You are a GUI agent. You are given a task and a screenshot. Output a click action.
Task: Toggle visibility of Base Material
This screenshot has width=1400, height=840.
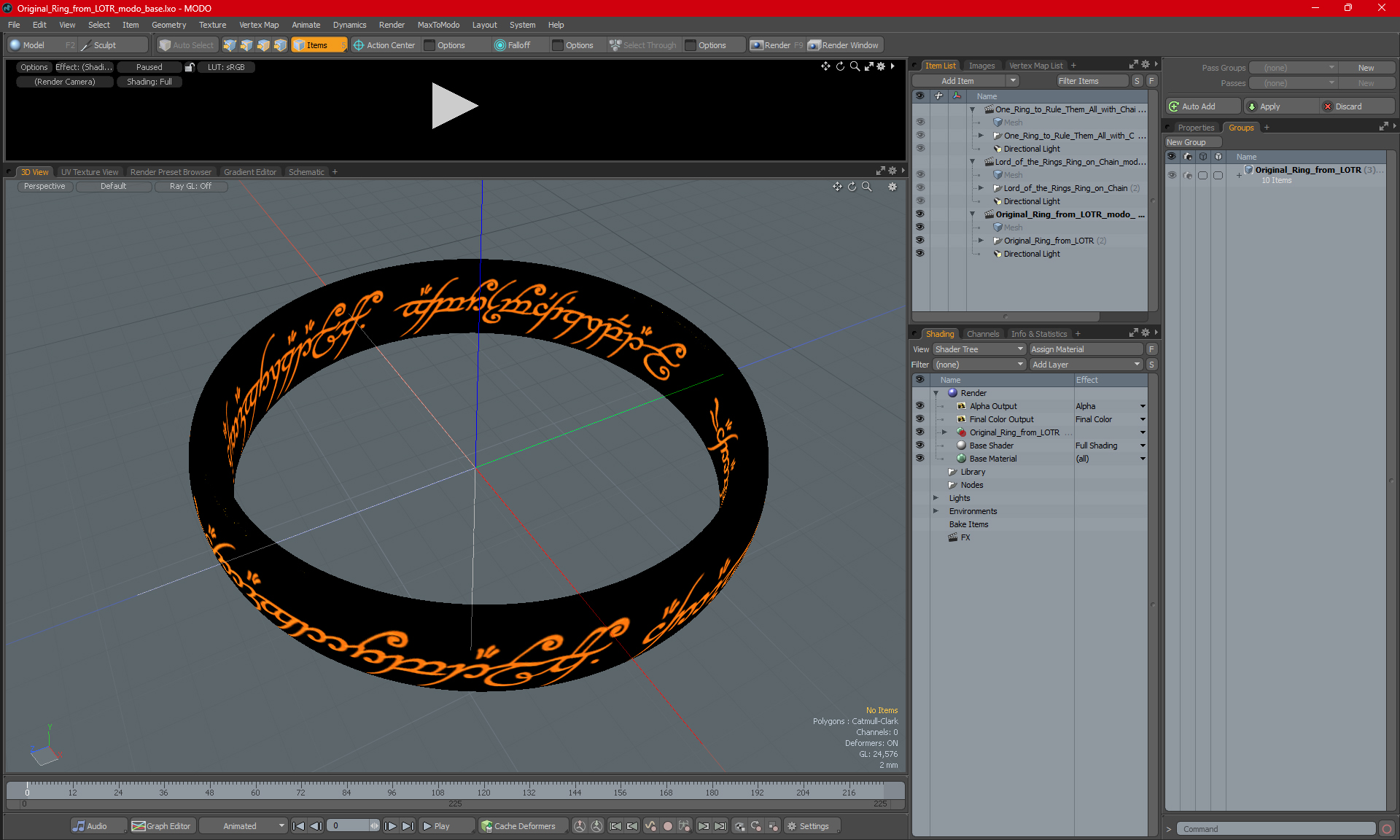pyautogui.click(x=920, y=459)
